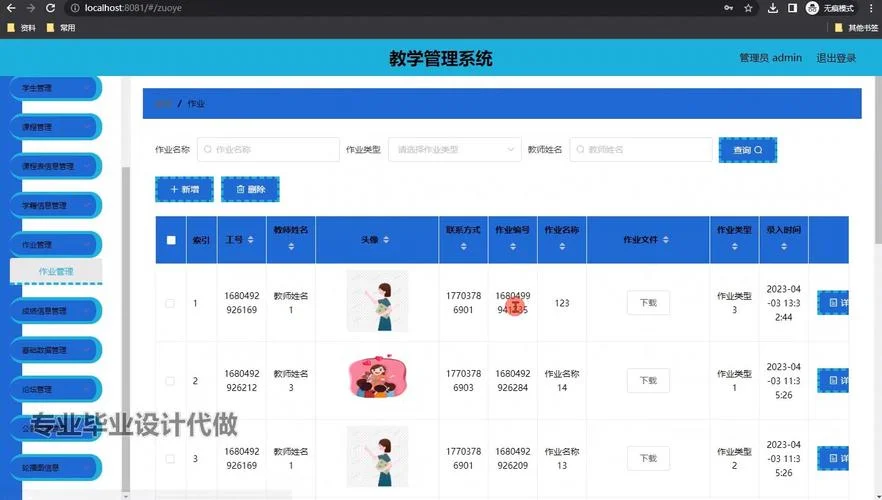
Task: Click the browser forward arrow
Action: pyautogui.click(x=30, y=8)
